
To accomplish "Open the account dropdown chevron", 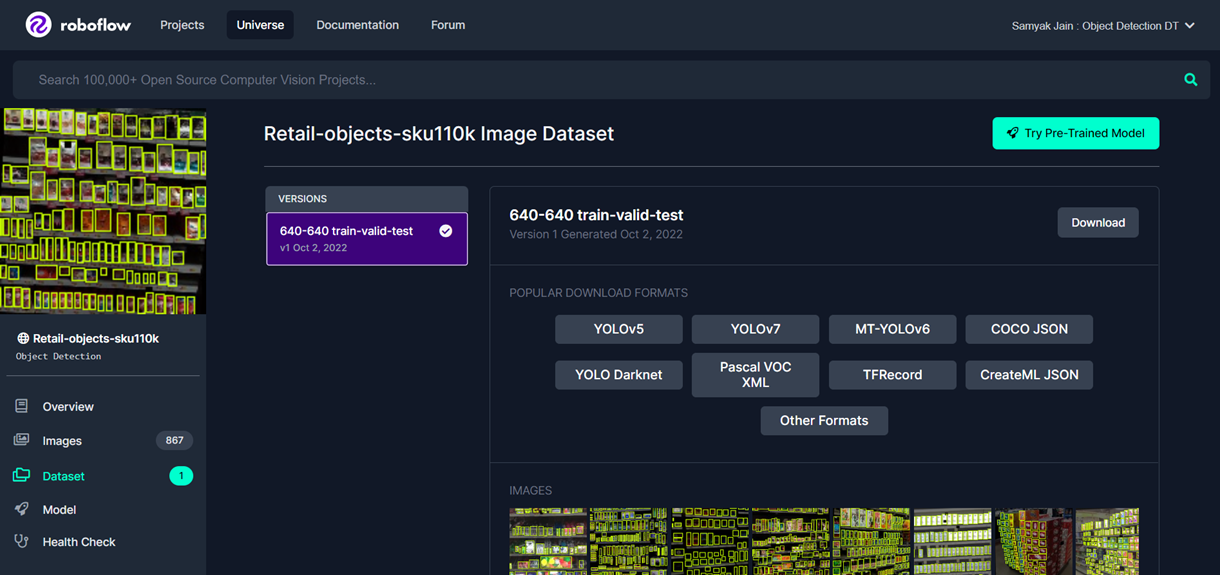I will coord(1189,26).
